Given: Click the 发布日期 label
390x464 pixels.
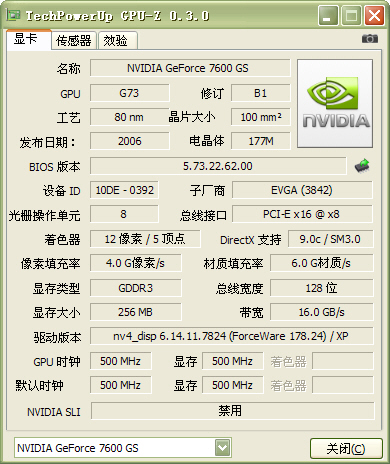Looking at the screenshot, I should [47, 142].
